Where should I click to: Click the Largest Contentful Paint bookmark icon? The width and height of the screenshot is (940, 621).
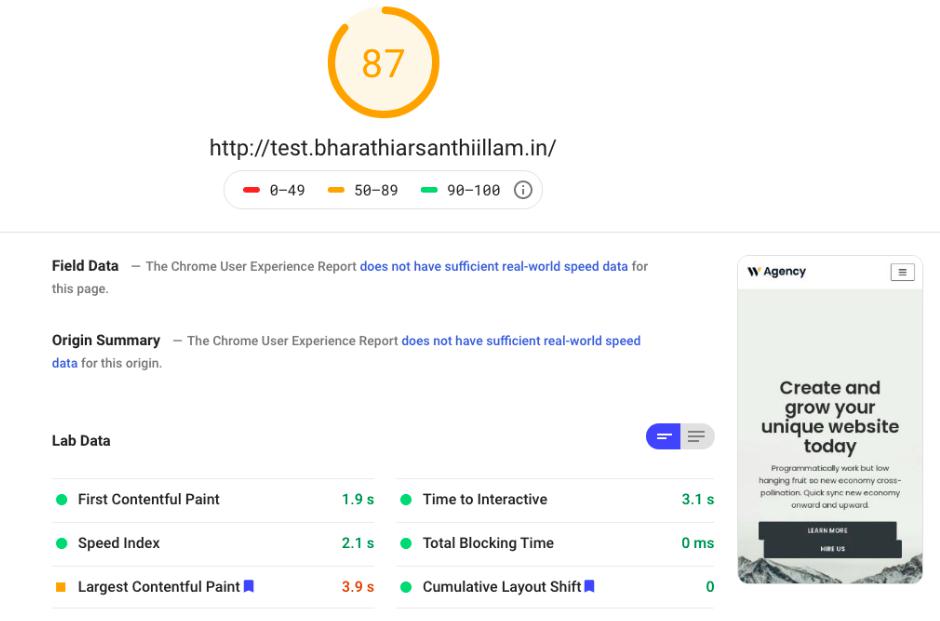point(249,587)
